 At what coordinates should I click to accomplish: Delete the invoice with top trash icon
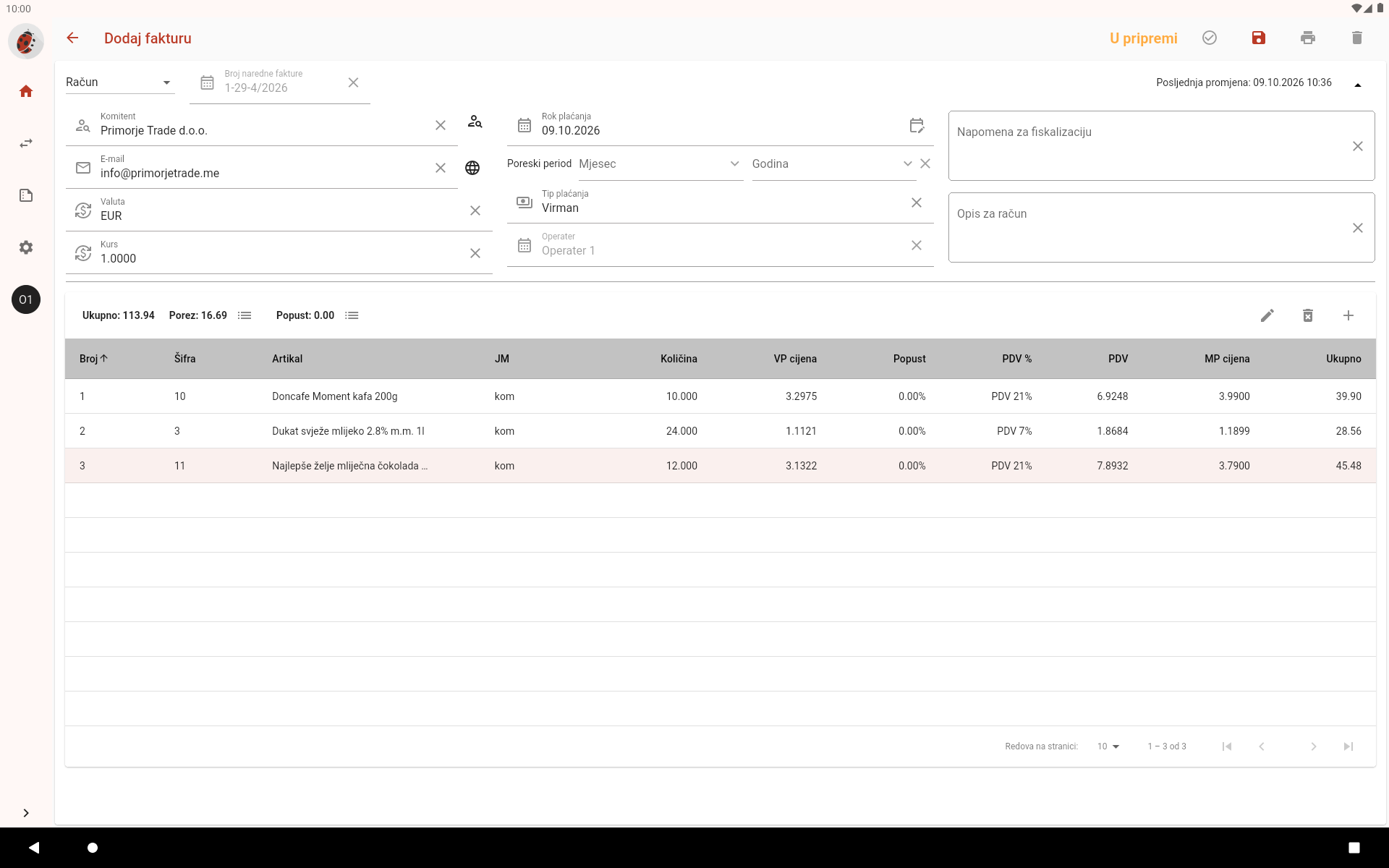(x=1357, y=38)
